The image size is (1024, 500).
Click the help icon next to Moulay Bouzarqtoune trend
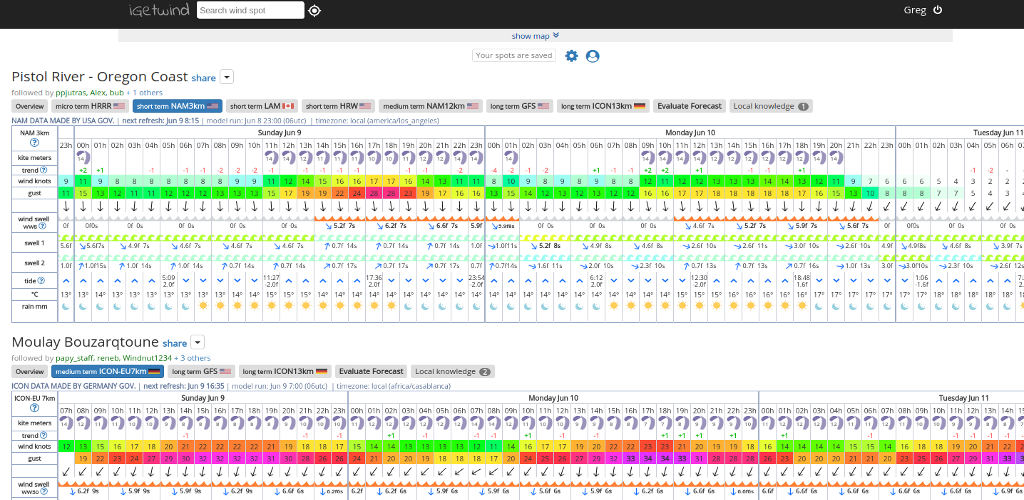coord(41,435)
